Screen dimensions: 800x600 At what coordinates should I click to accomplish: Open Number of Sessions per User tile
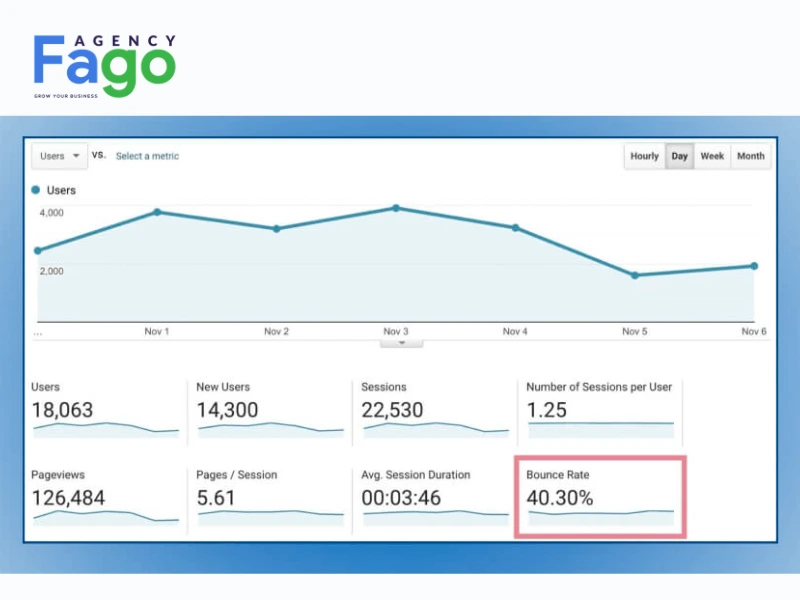(x=601, y=410)
